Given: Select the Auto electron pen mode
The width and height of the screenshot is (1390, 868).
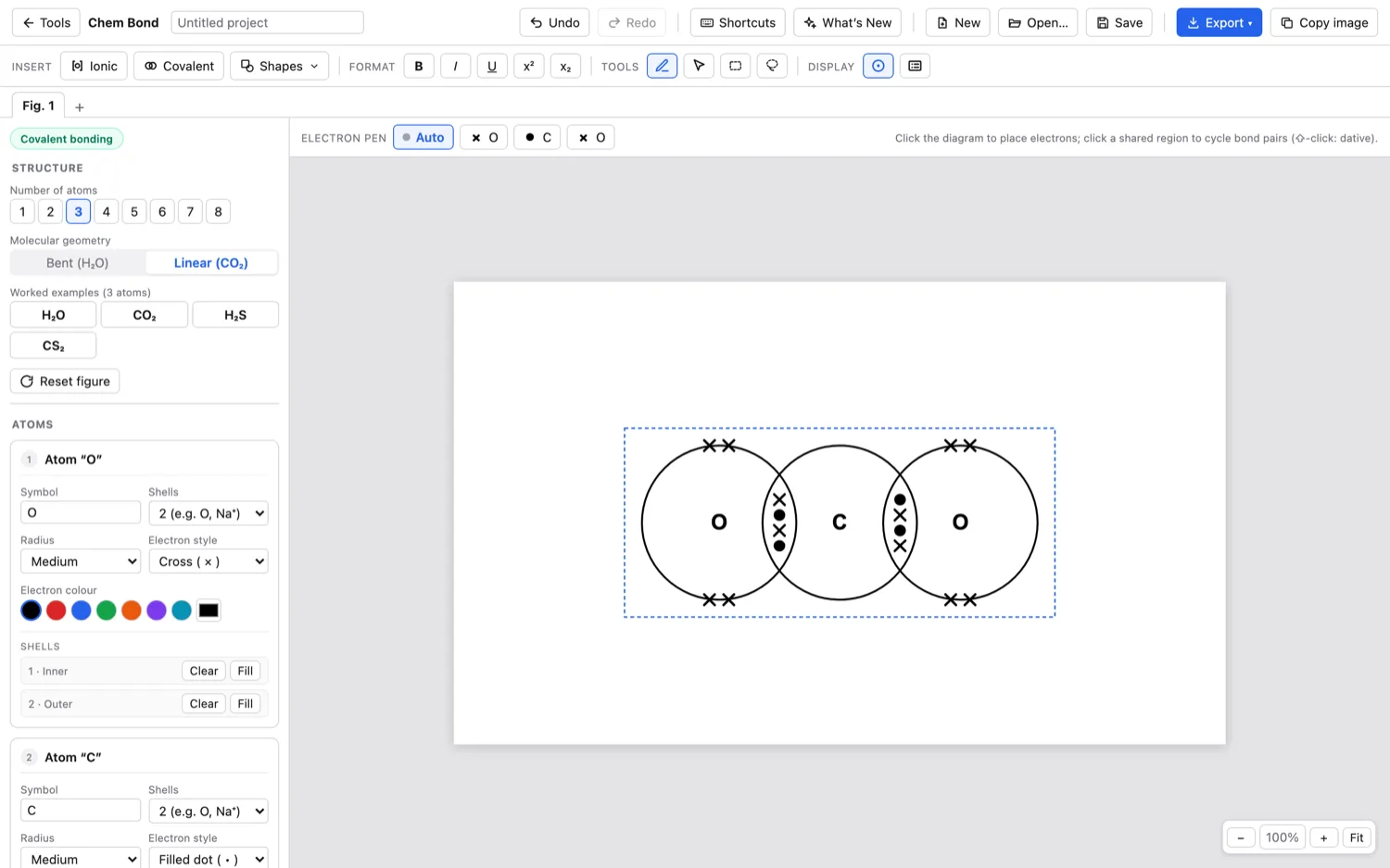Looking at the screenshot, I should 423,137.
